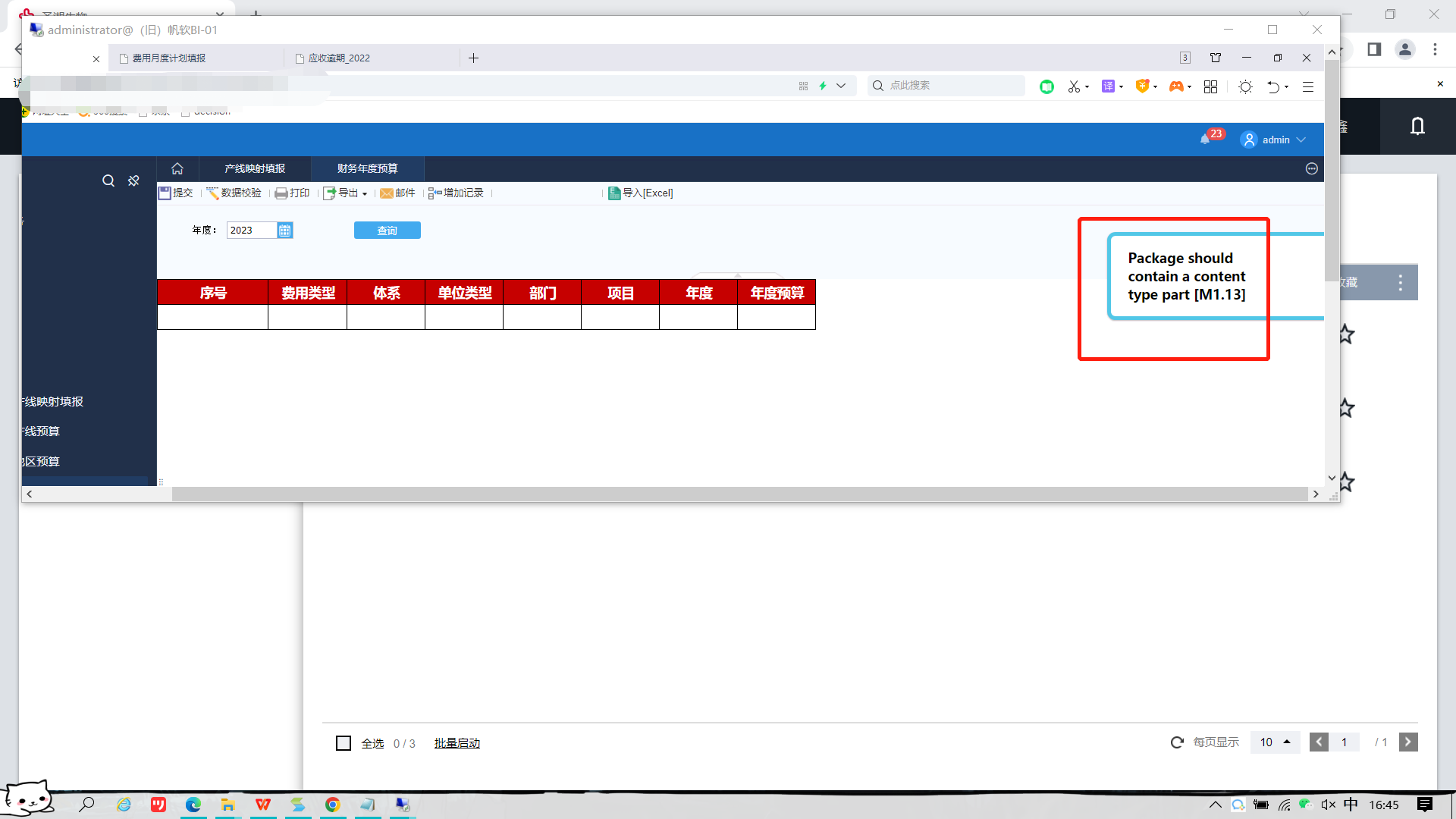Click 导入[Excel] import button

pos(641,193)
